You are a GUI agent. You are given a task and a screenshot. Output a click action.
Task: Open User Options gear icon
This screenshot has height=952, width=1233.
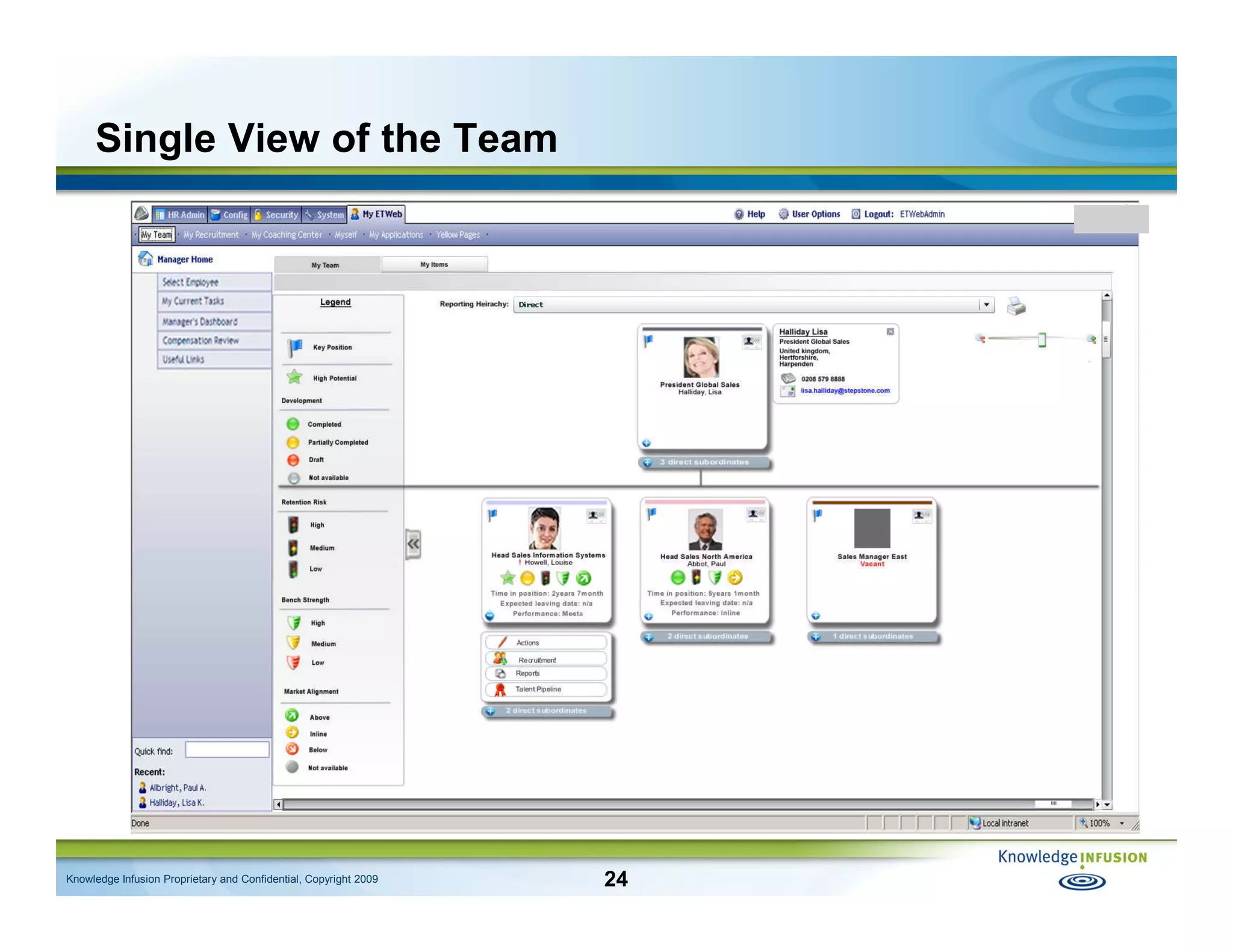pos(783,214)
